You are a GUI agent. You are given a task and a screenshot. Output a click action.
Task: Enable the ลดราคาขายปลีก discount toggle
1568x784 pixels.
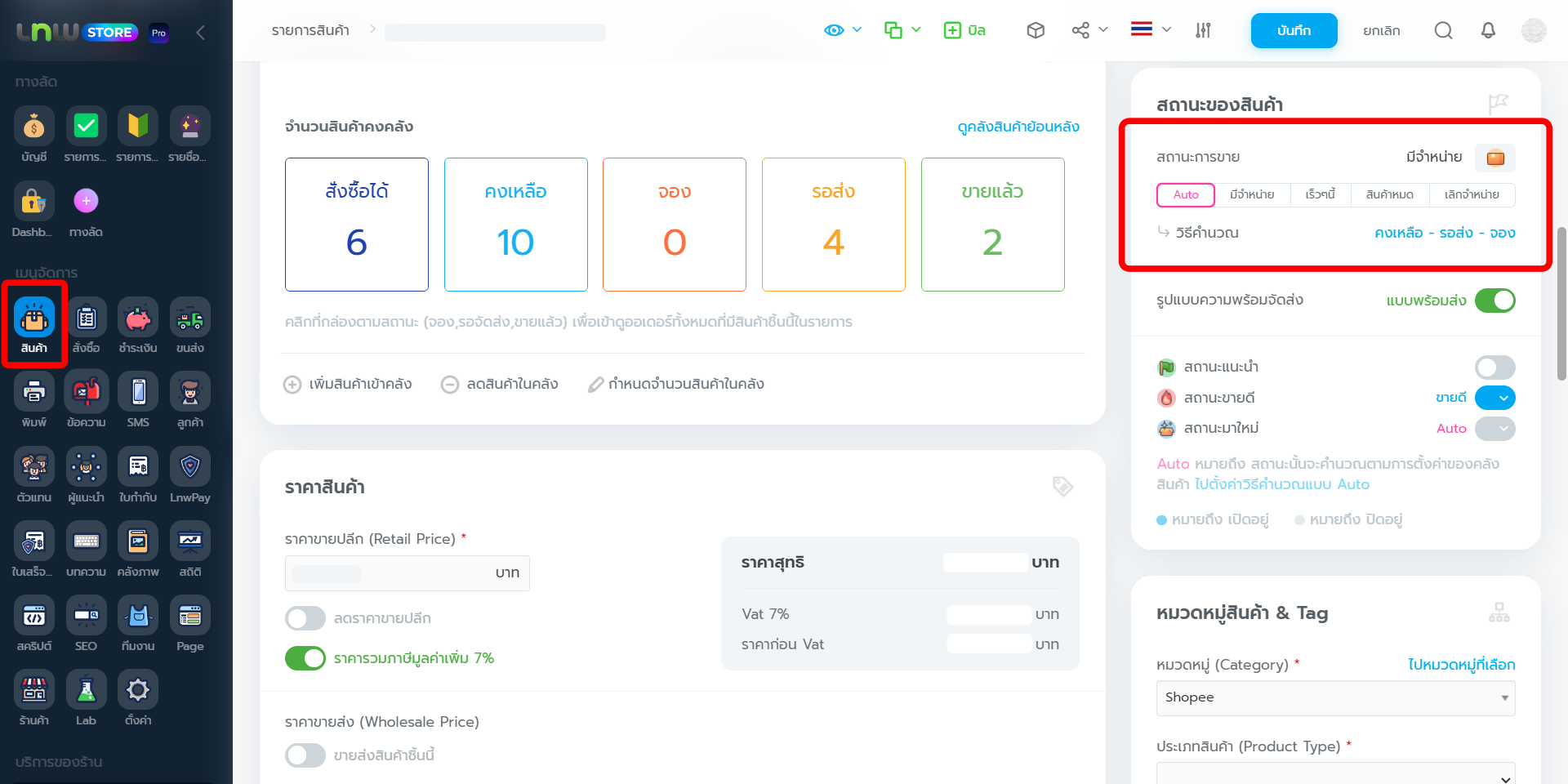pos(305,618)
